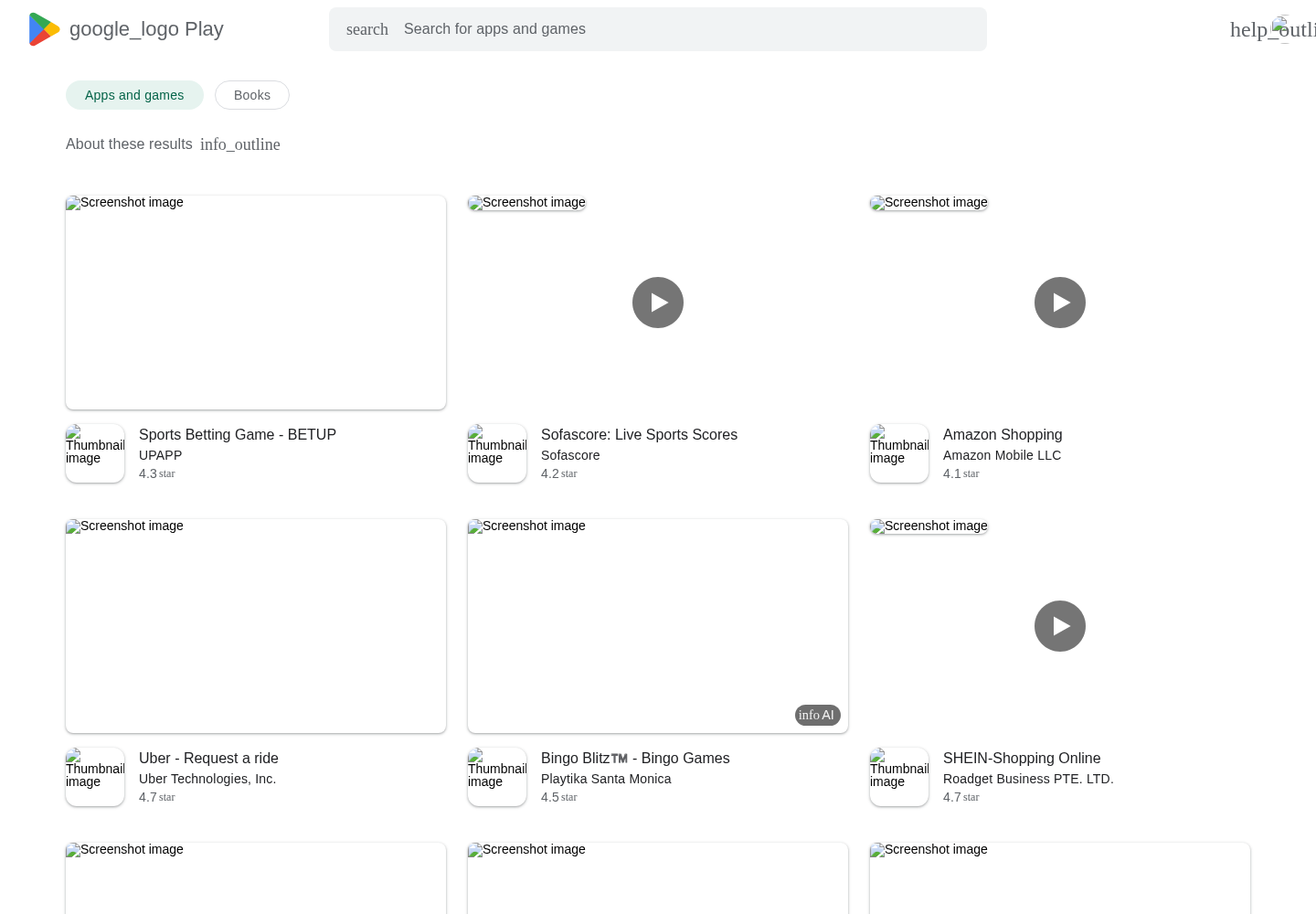Play the Sofascore preview video
The height and width of the screenshot is (914, 1316).
[x=658, y=303]
